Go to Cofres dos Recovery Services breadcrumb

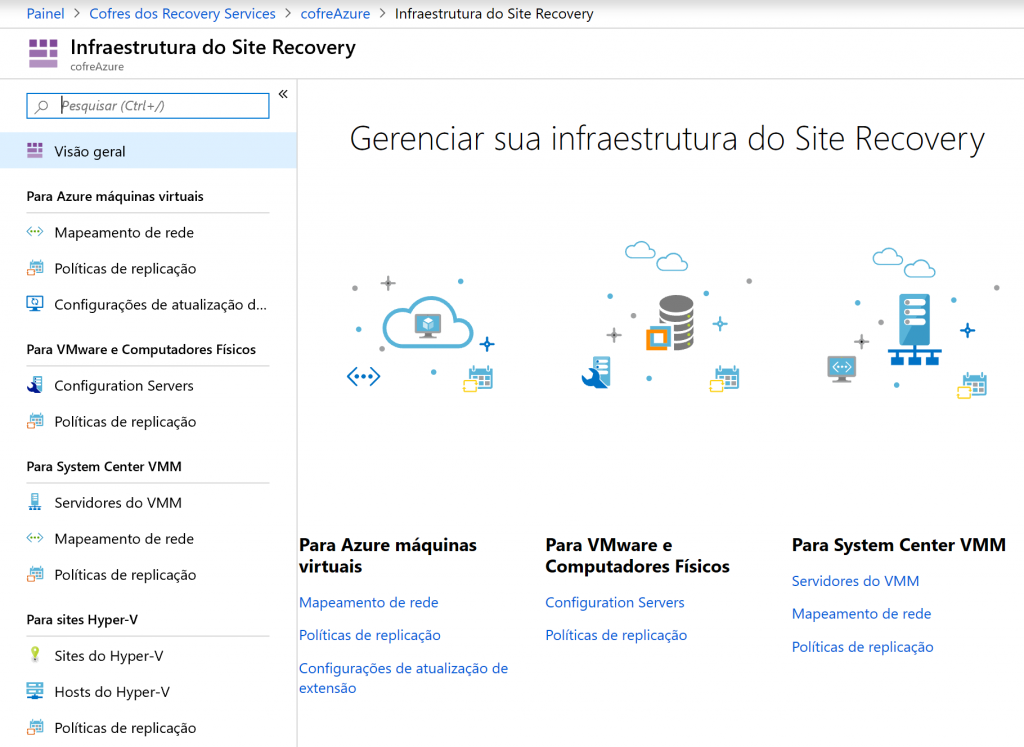pos(182,14)
